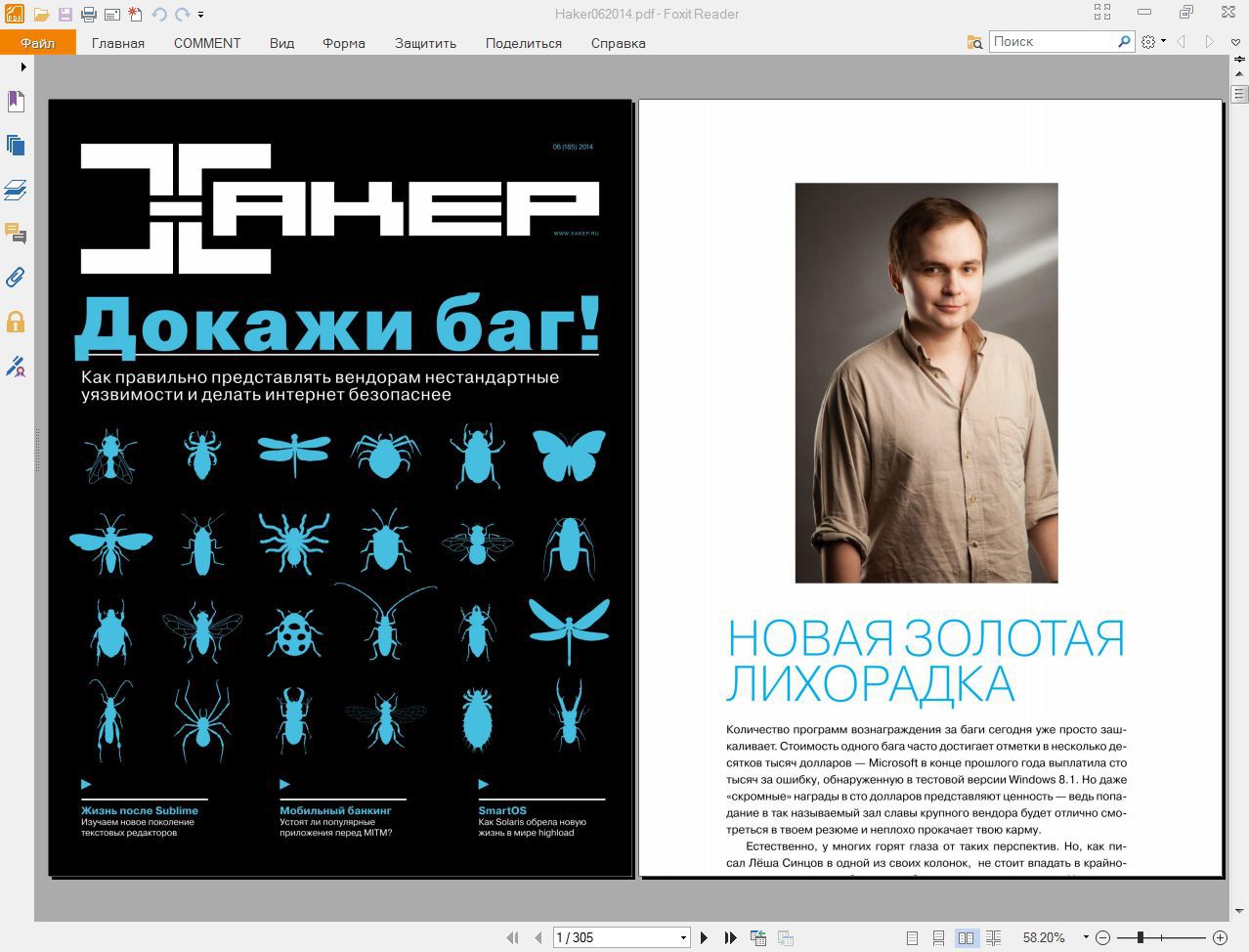Go to previous page button
1249x952 pixels.
[538, 937]
